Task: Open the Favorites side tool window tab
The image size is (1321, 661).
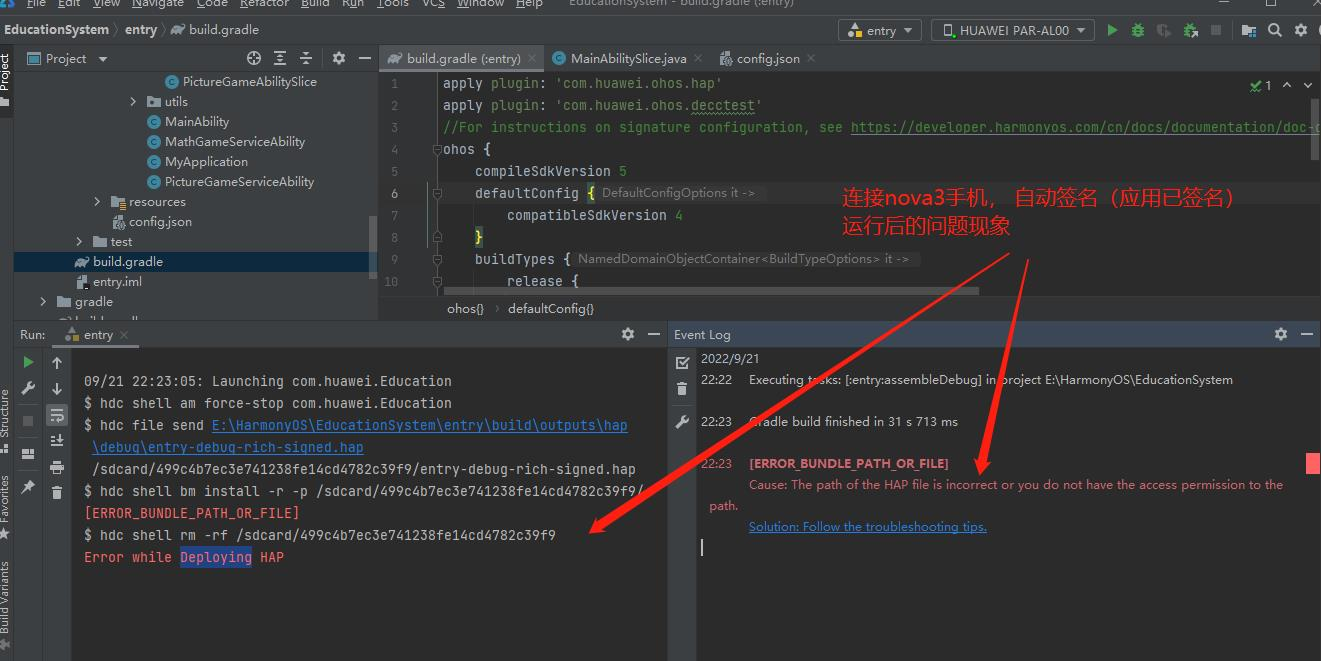Action: (6, 508)
